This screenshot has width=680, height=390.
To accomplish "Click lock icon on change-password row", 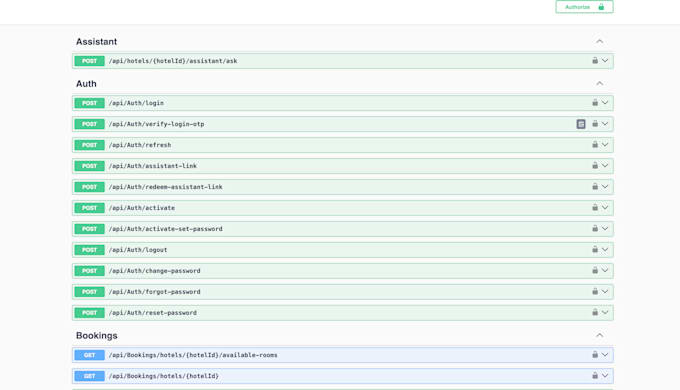I will [595, 270].
